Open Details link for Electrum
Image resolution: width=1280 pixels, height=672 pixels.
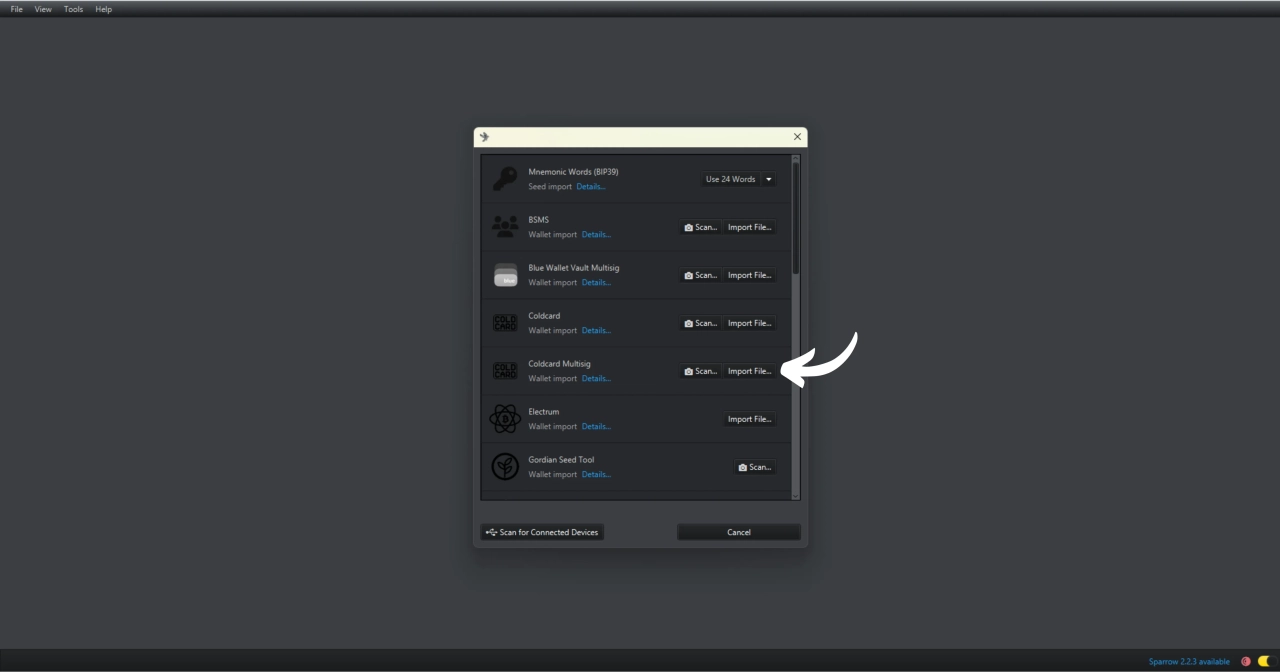pos(596,427)
